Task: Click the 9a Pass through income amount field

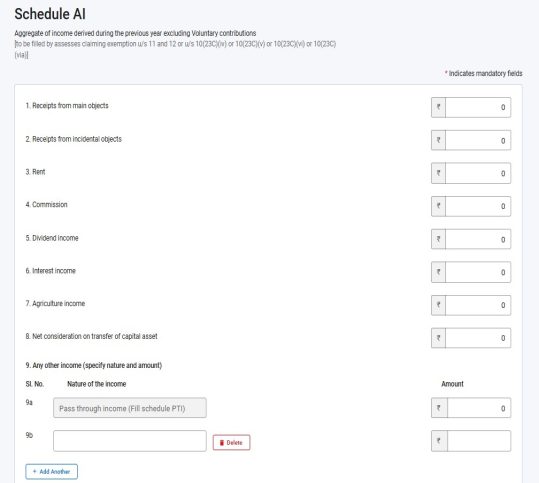Action: 479,408
